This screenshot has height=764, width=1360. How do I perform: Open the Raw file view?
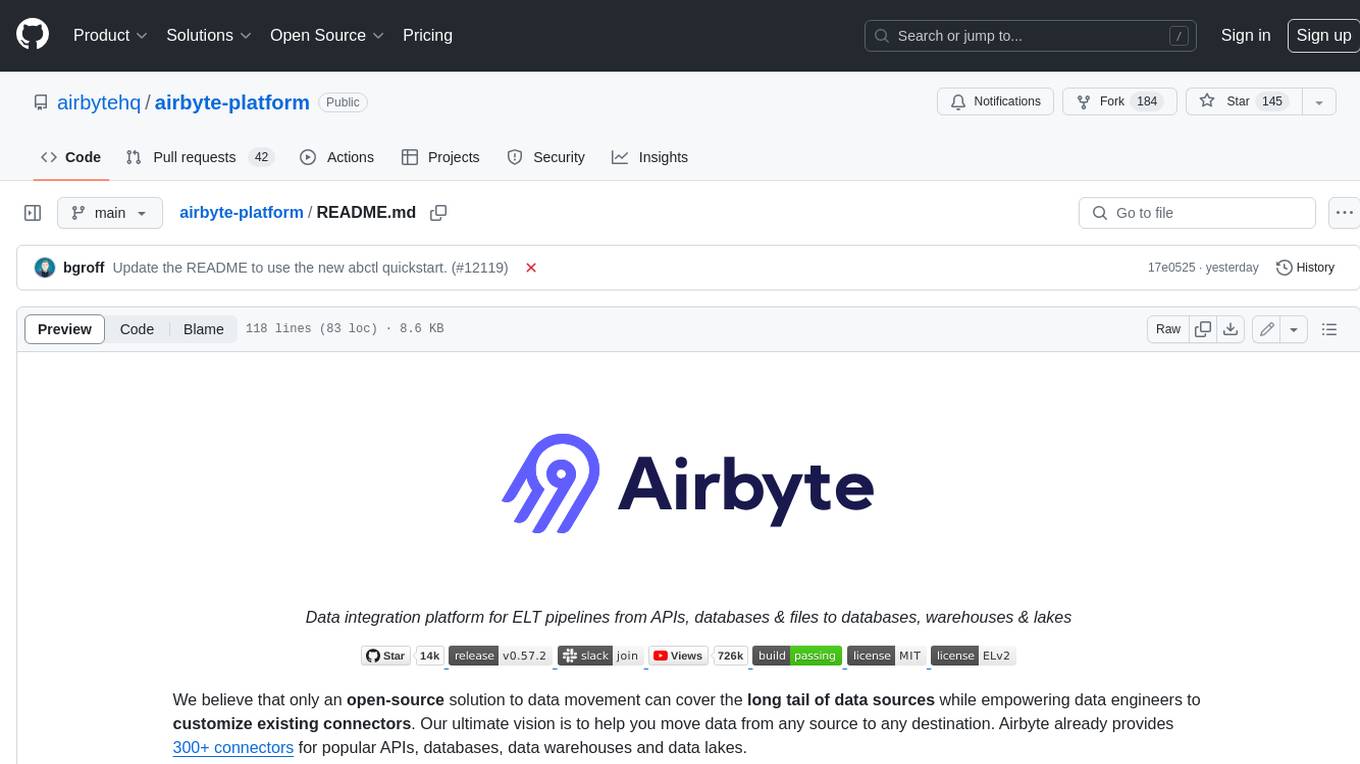(x=1168, y=329)
